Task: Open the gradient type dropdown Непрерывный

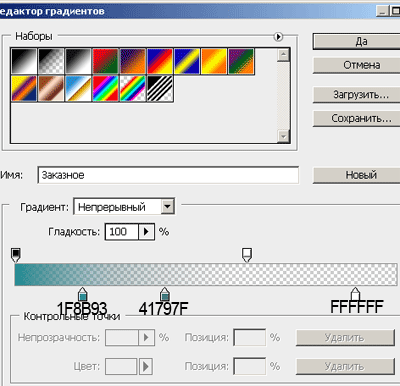Action: click(124, 207)
